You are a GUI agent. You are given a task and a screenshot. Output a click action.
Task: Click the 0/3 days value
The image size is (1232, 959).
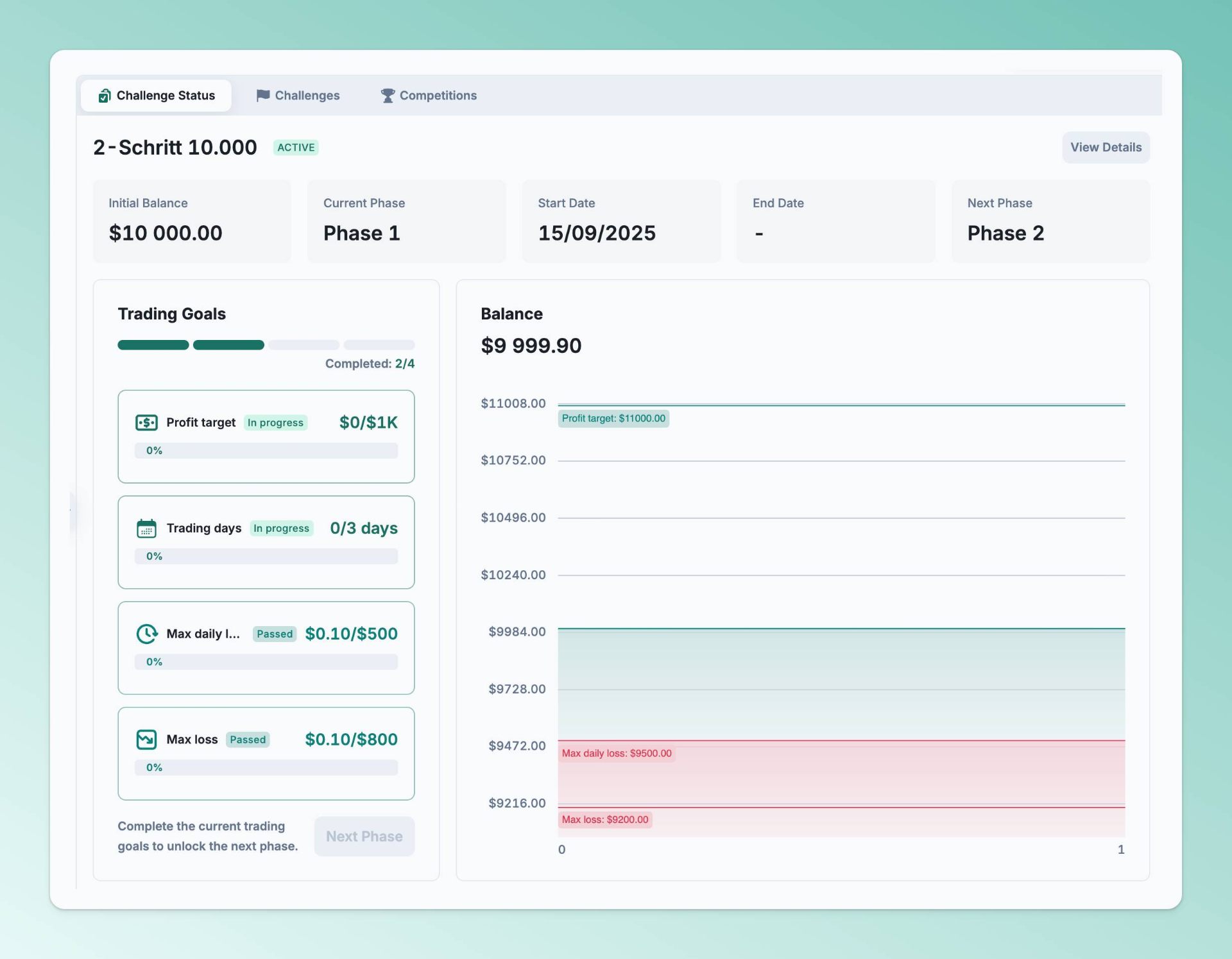coord(364,529)
